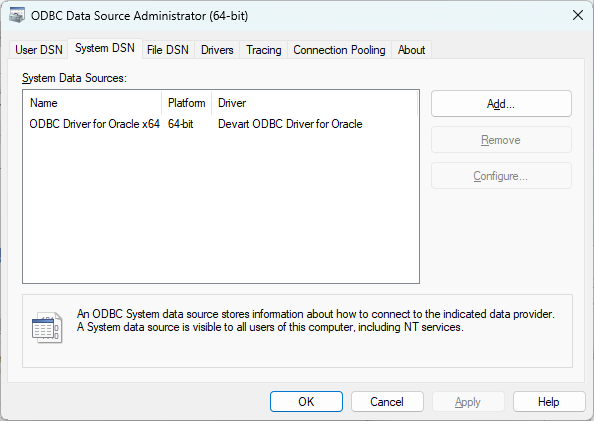Click the Add... button
The width and height of the screenshot is (594, 426).
[x=501, y=104]
